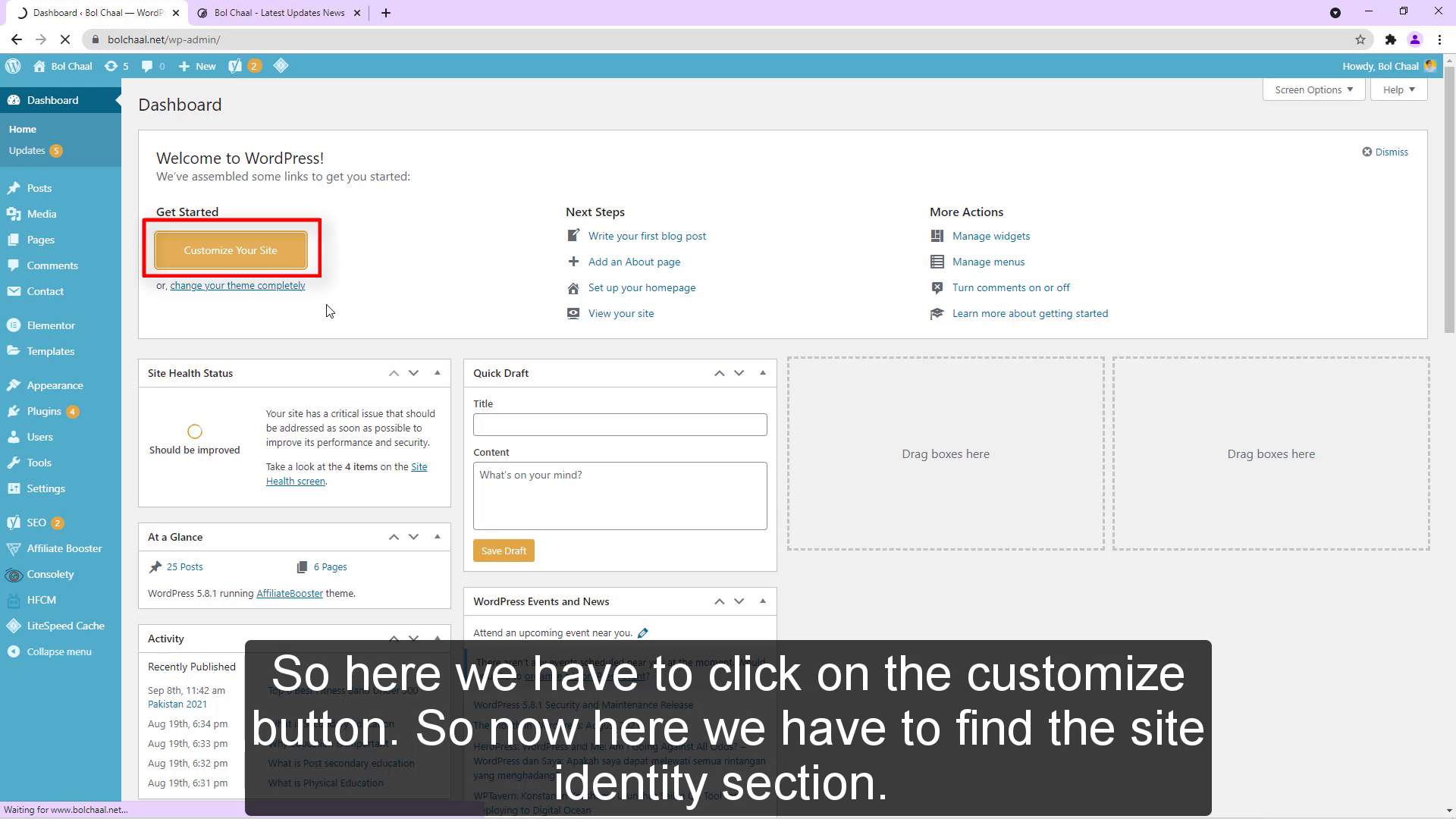Click Write your first blog post

[647, 236]
